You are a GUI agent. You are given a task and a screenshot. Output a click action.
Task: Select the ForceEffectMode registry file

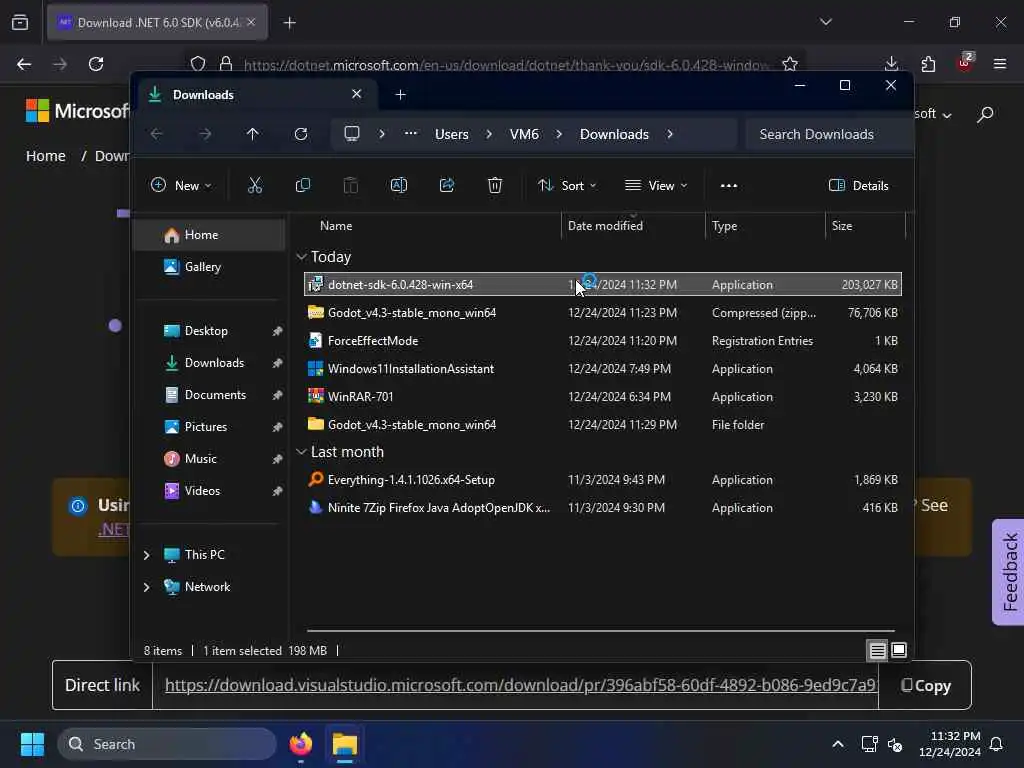click(x=603, y=341)
